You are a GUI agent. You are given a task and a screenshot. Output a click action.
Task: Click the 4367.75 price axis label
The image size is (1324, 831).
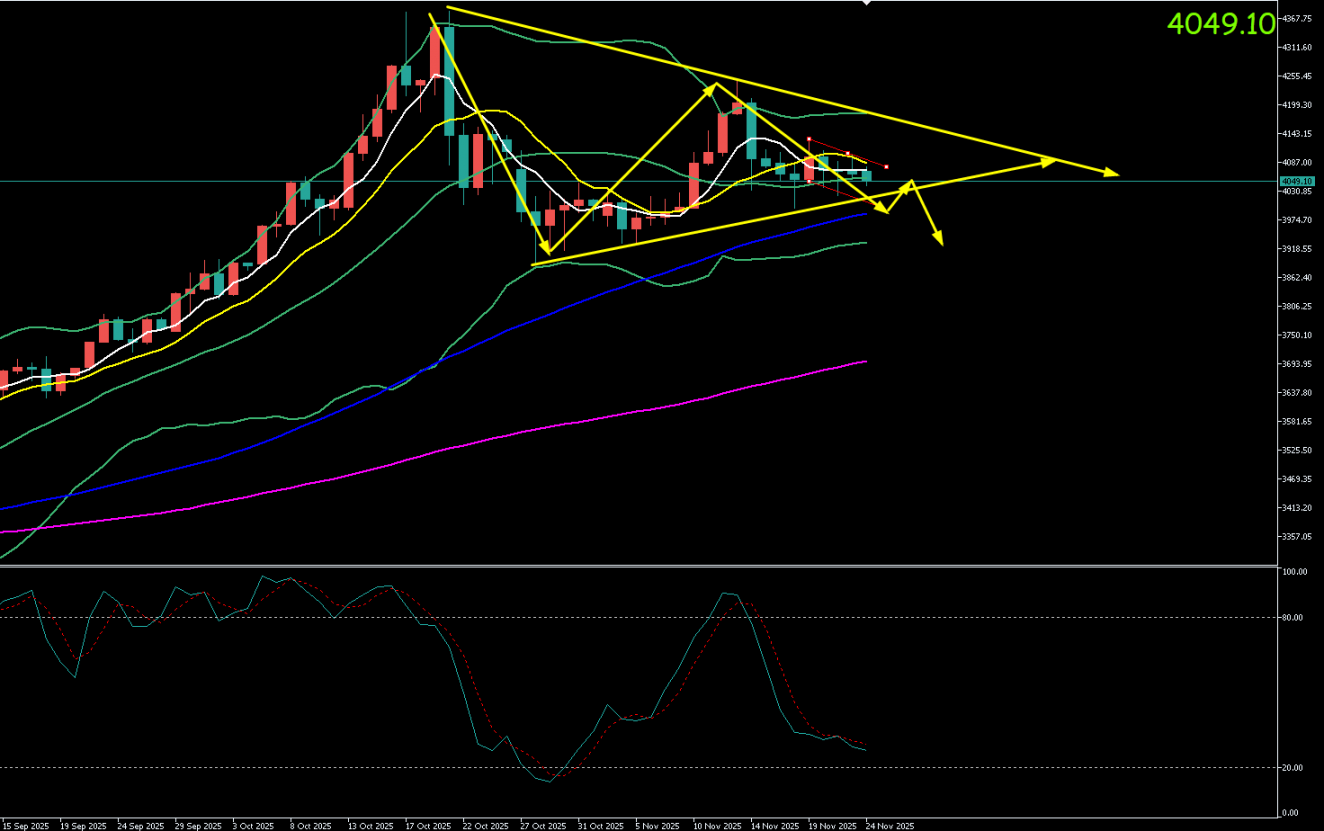click(1299, 18)
